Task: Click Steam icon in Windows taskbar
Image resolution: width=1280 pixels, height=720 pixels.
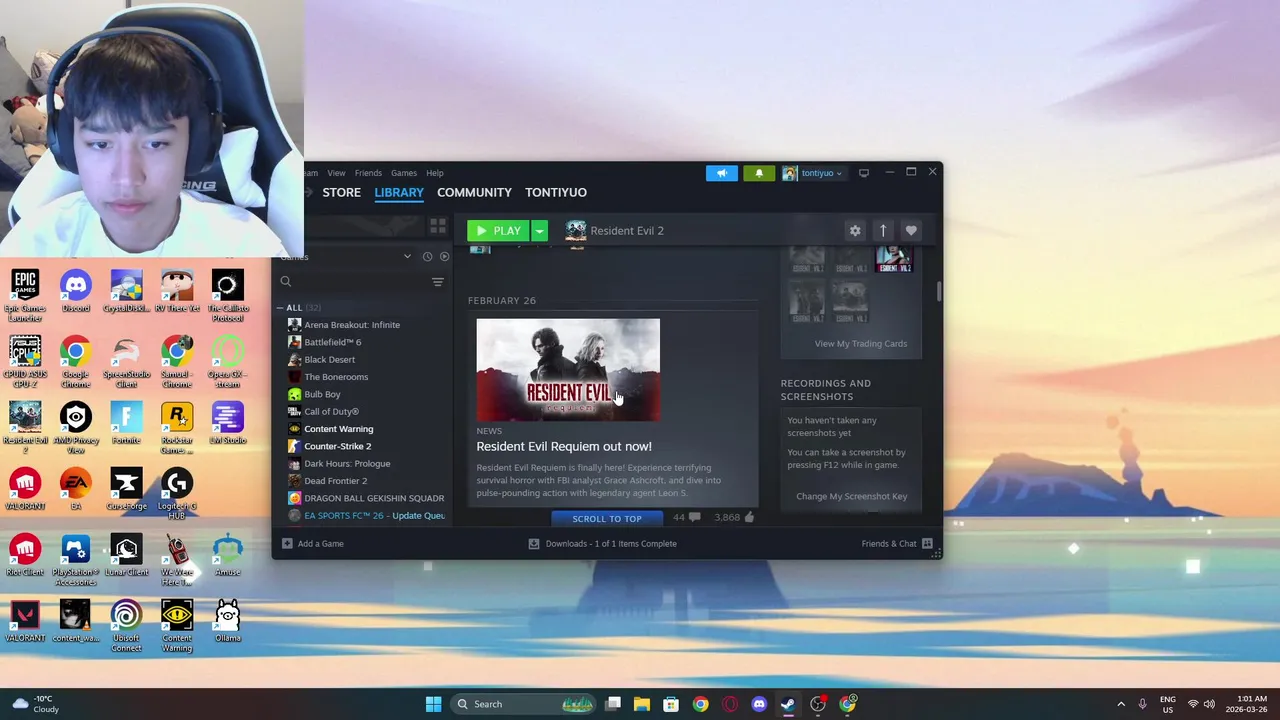Action: 788,704
